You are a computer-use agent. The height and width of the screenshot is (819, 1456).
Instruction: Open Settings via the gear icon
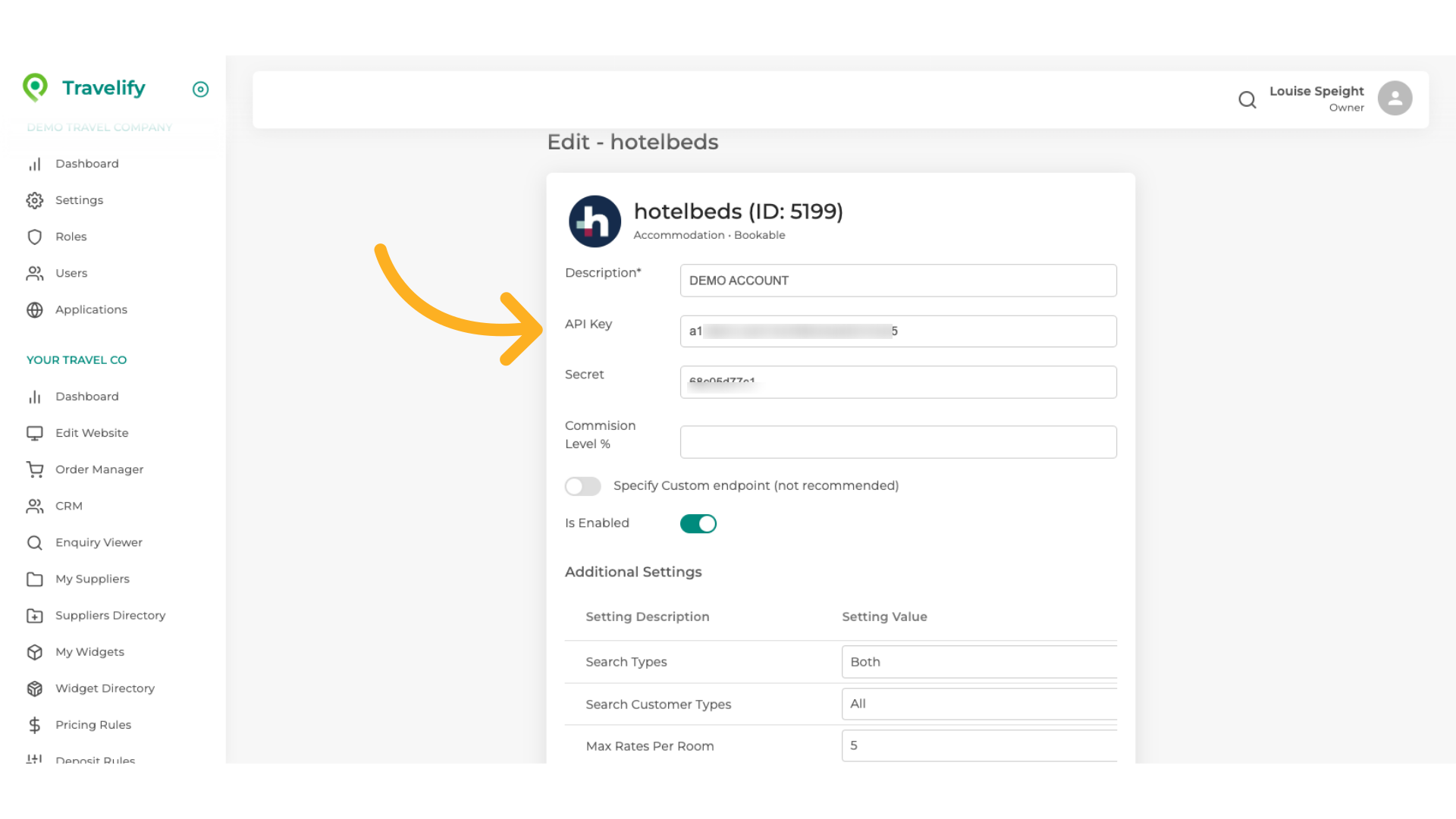pyautogui.click(x=35, y=200)
